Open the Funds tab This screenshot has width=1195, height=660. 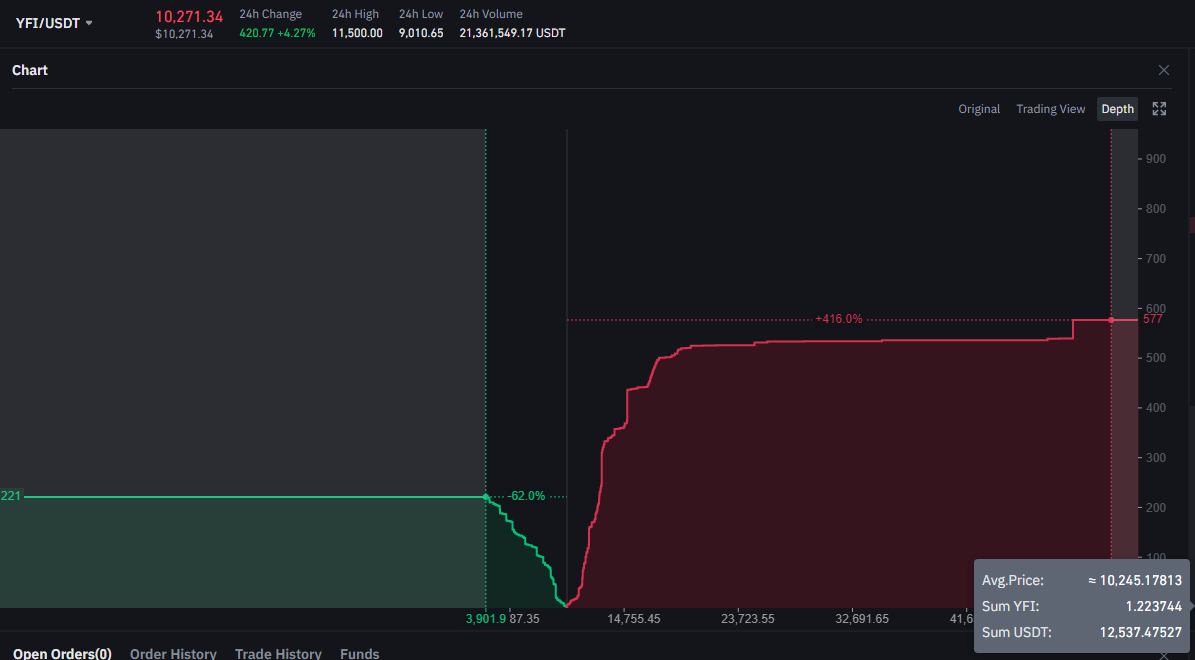[359, 653]
